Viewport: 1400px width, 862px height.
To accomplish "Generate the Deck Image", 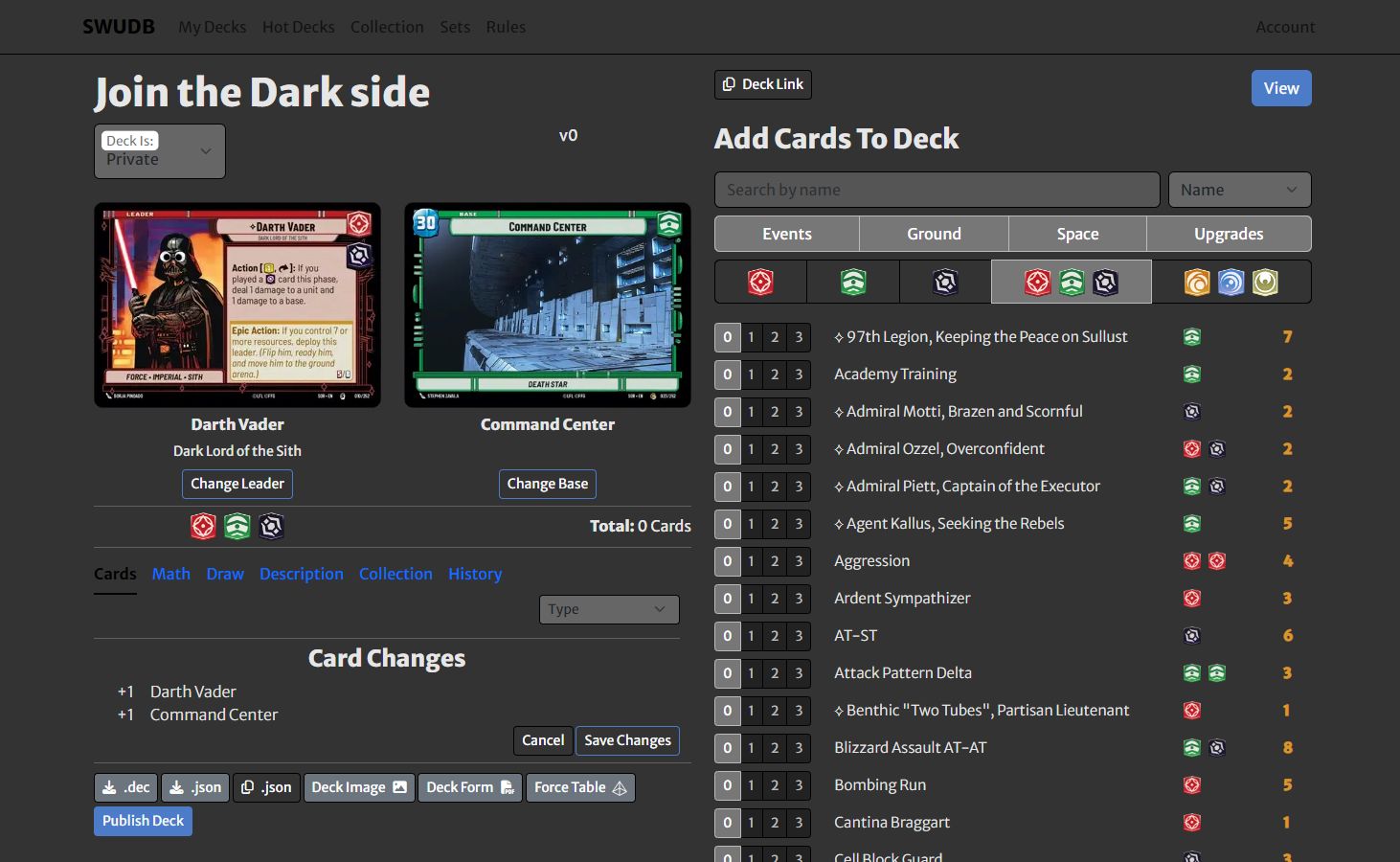I will [359, 787].
